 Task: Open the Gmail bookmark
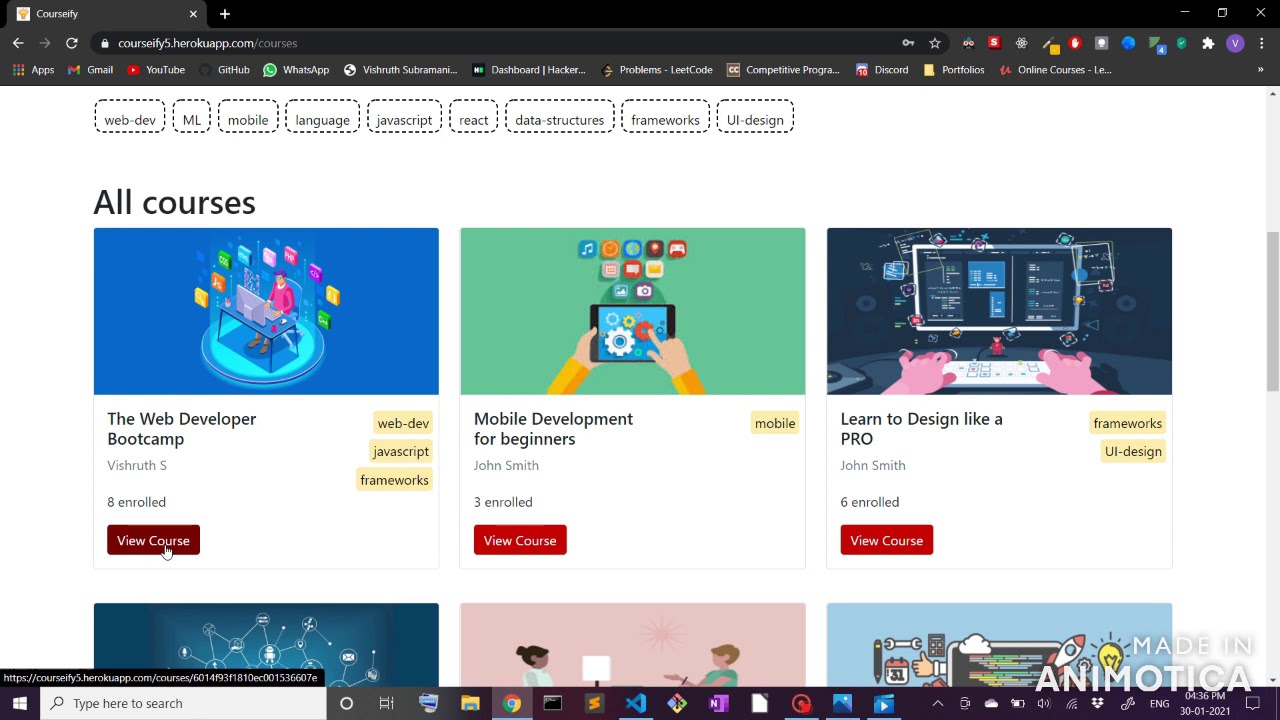90,70
